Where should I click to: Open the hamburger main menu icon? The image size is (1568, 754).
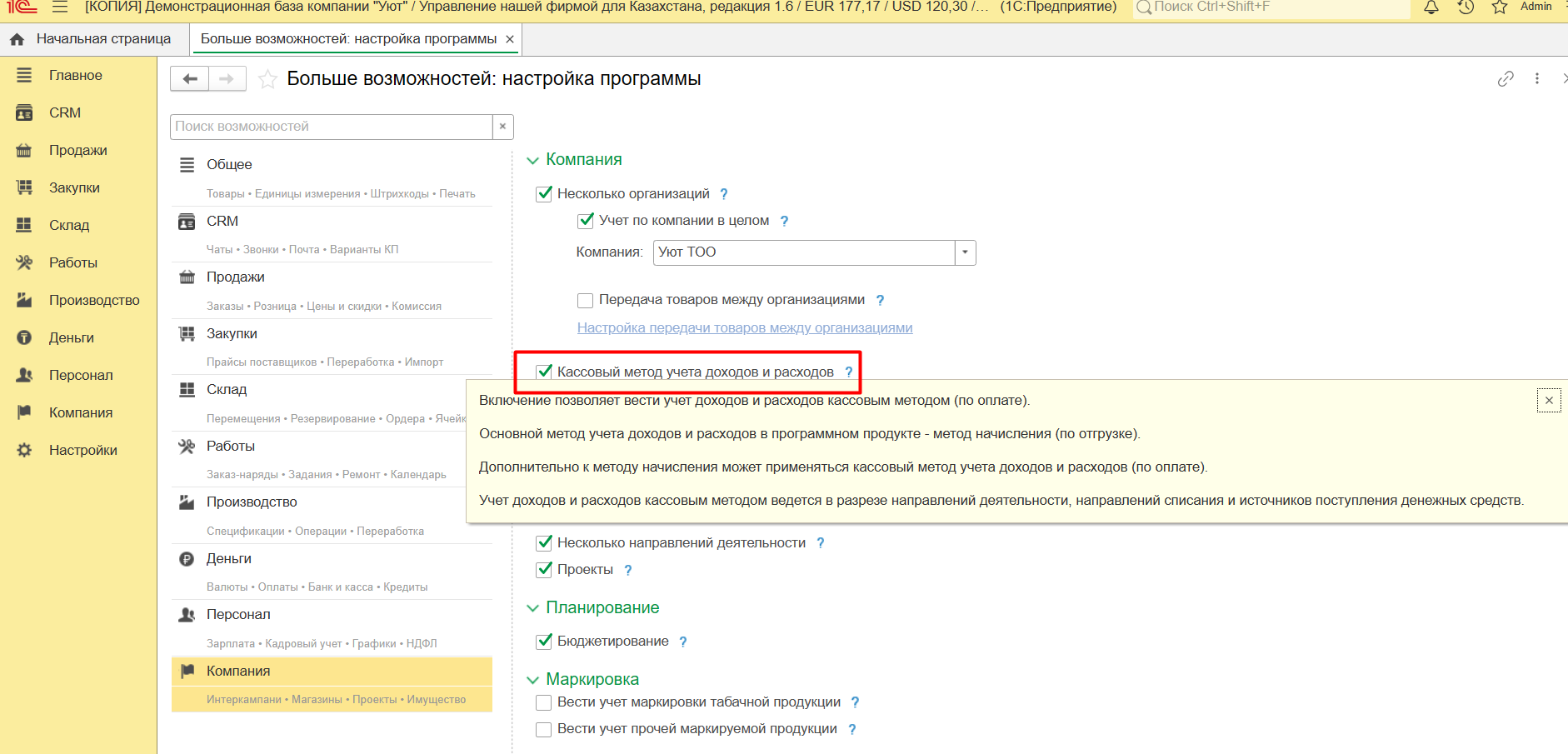click(60, 7)
